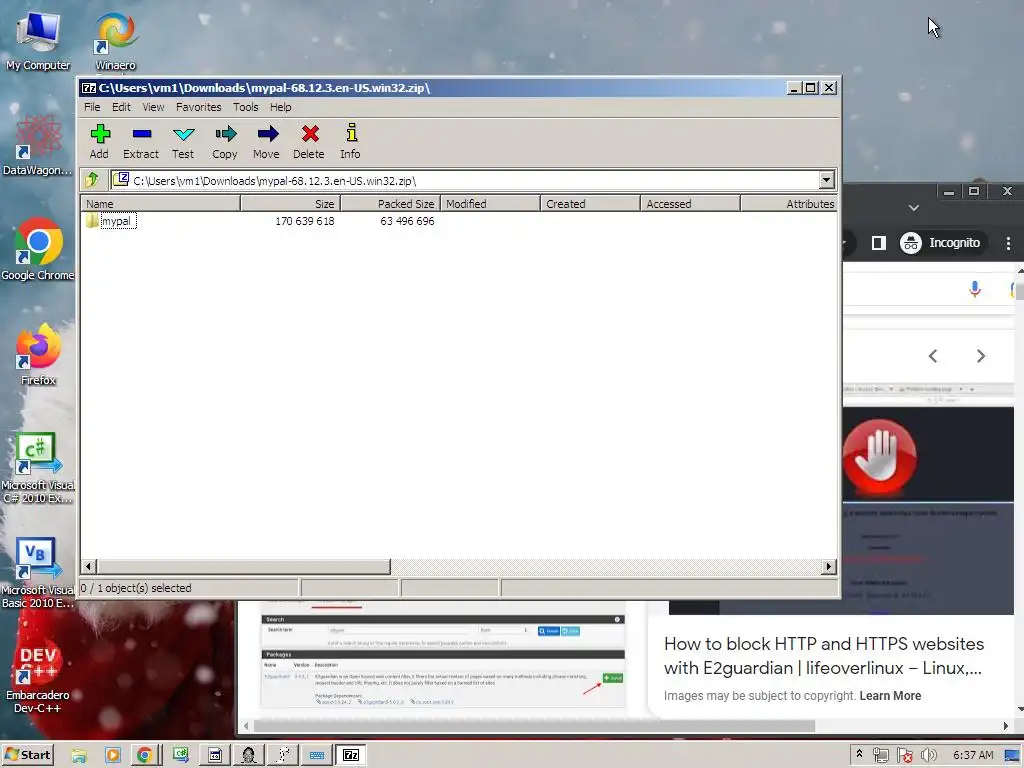This screenshot has height=768, width=1024.
Task: Open the Learn More copyright link
Action: 890,696
